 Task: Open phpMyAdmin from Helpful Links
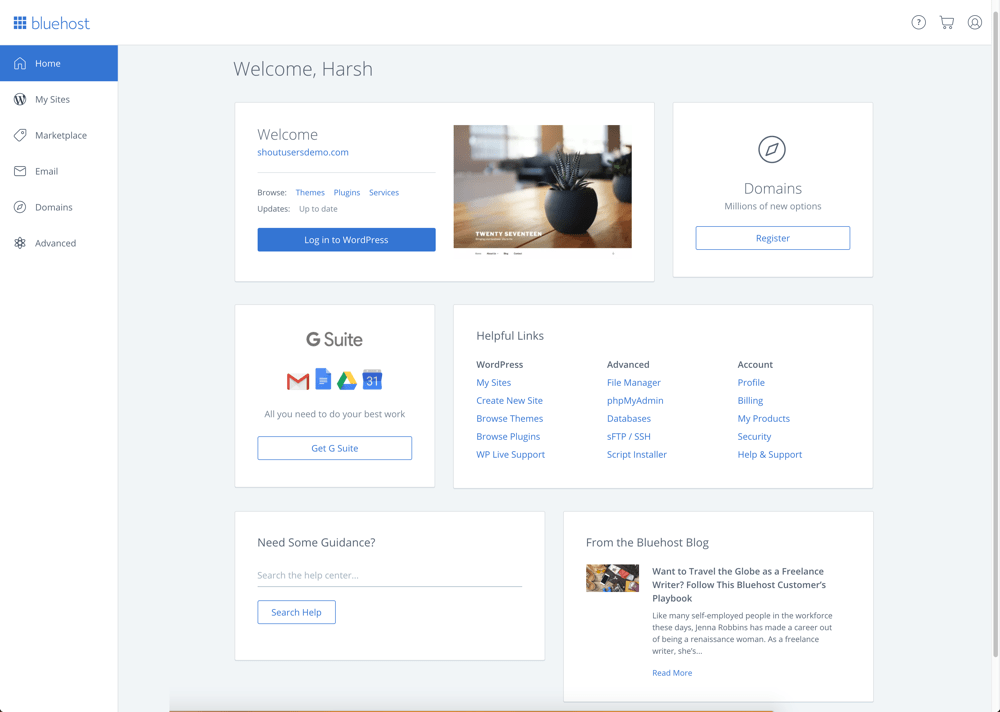click(637, 400)
